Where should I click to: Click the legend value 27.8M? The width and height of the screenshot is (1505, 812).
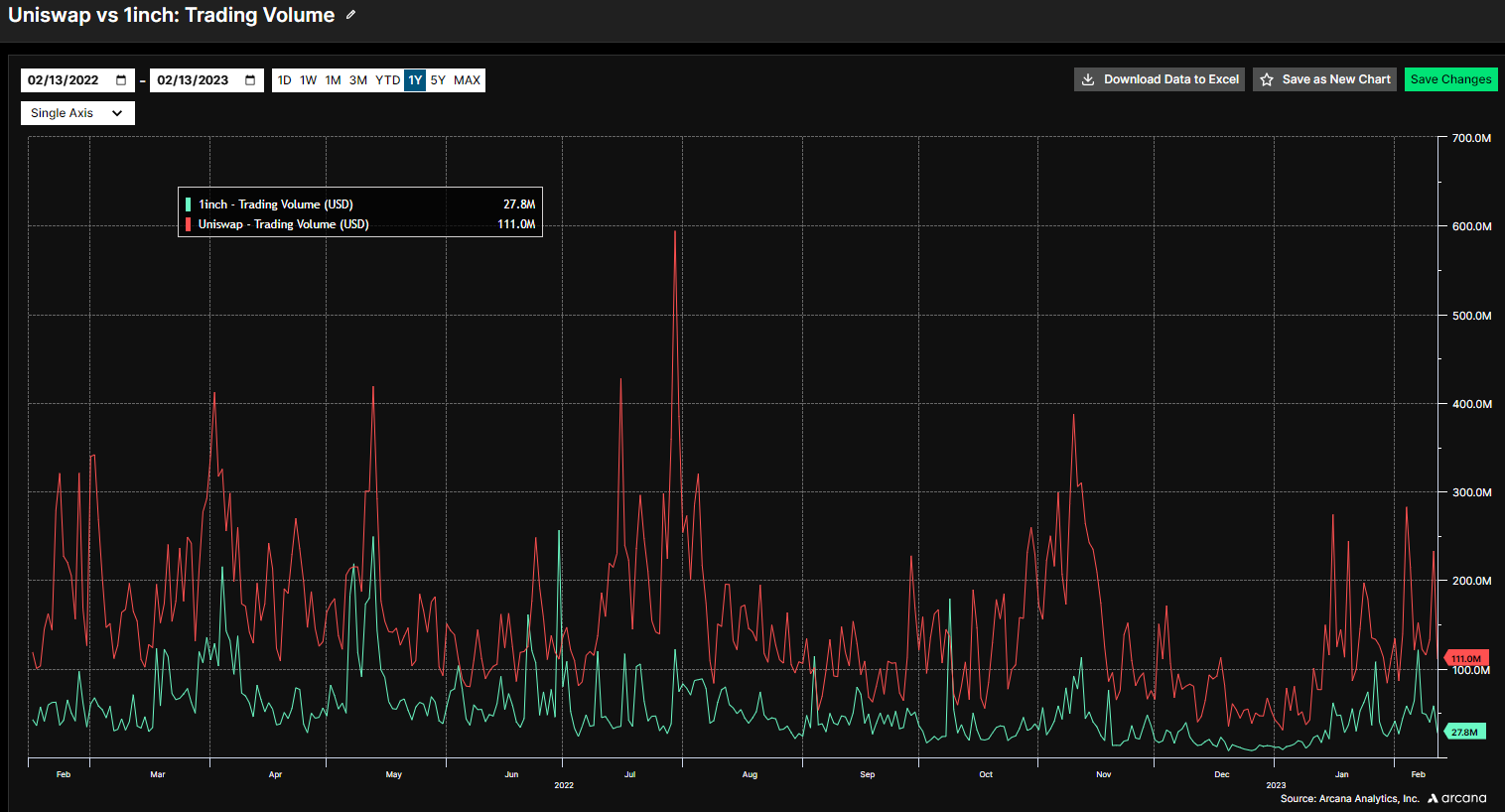519,204
